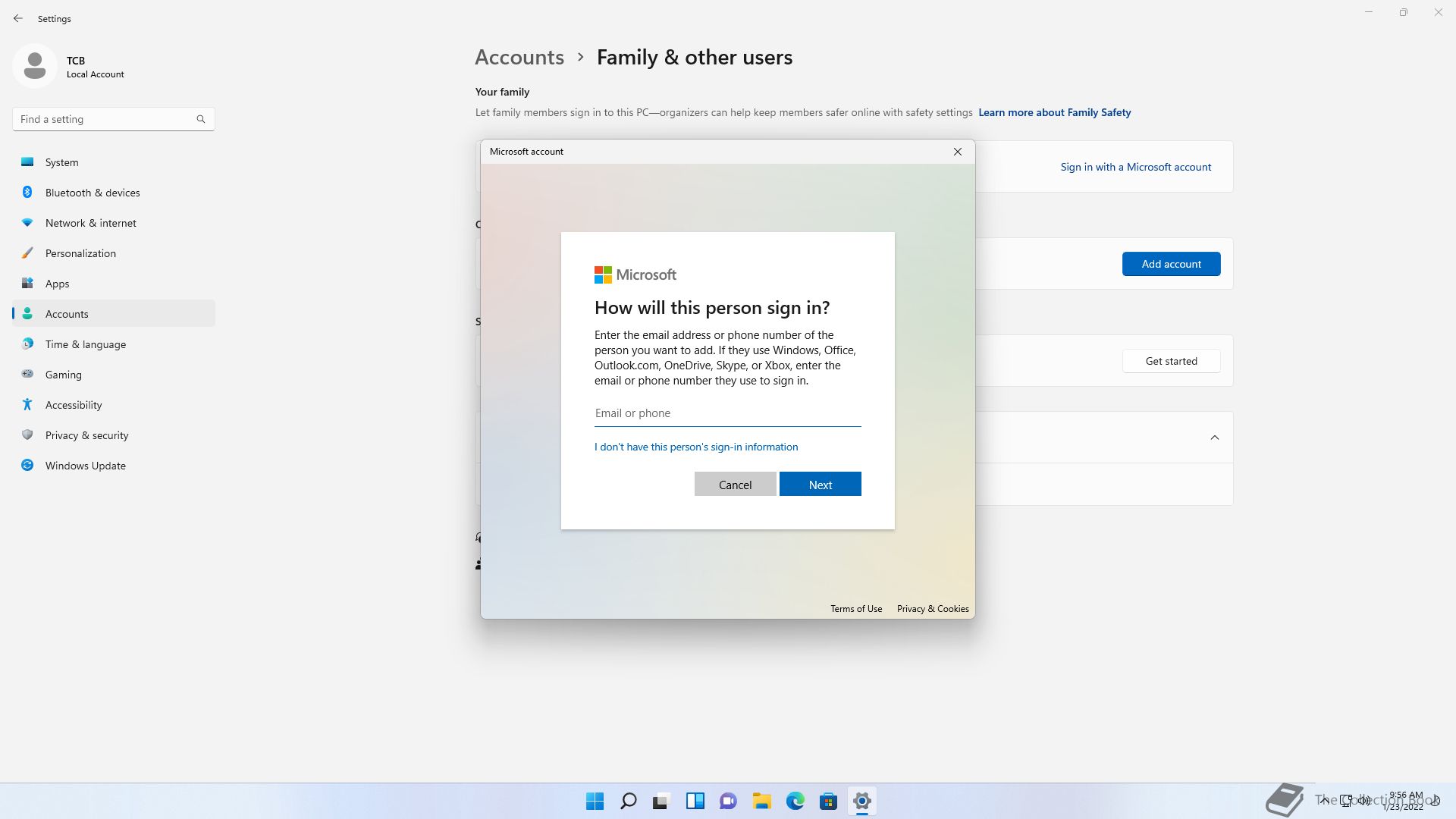
Task: Open the Windows Start menu
Action: pyautogui.click(x=595, y=801)
